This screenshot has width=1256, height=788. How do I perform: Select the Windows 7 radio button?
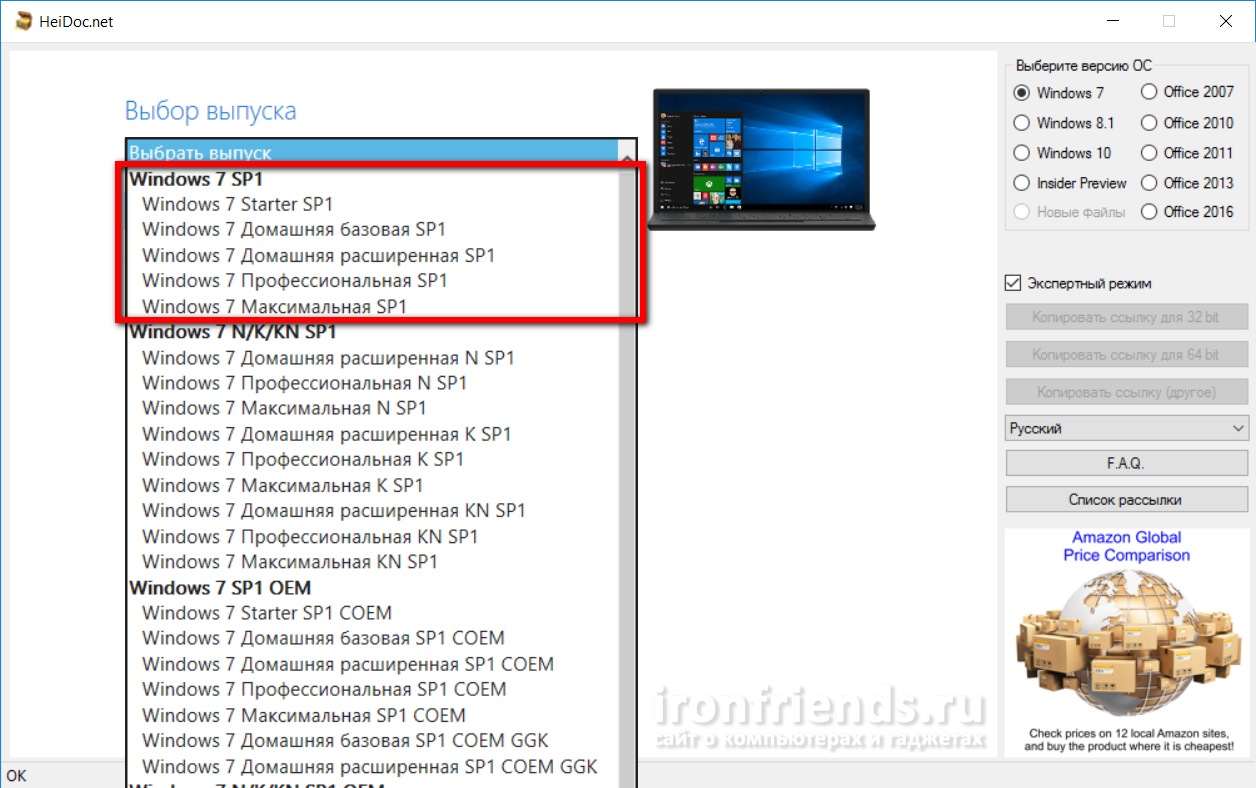1021,93
